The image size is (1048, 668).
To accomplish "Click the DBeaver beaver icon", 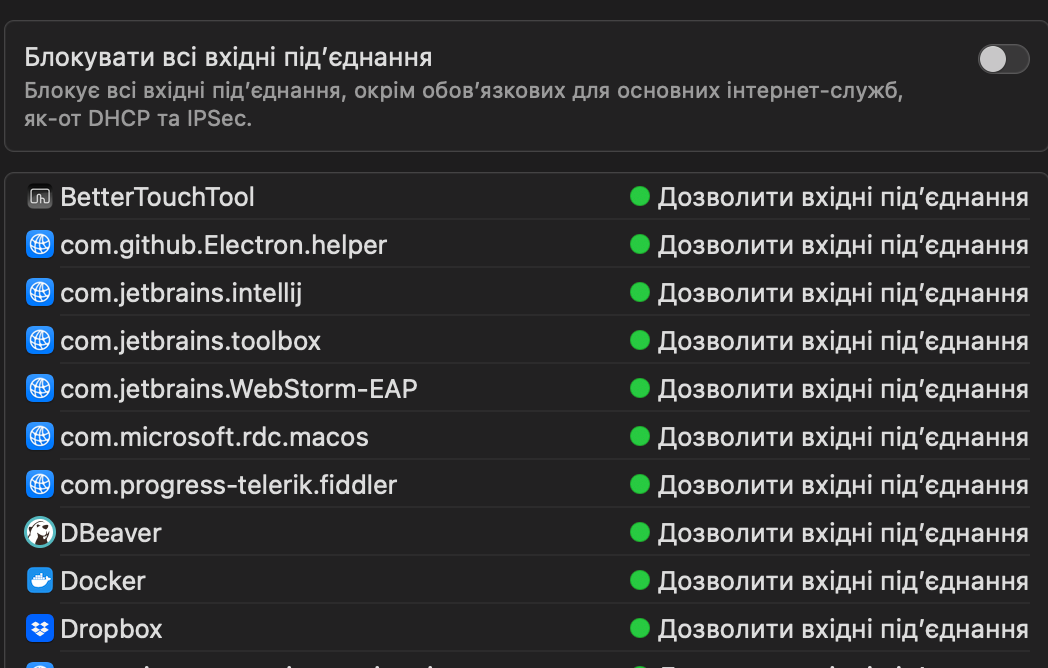I will (39, 533).
